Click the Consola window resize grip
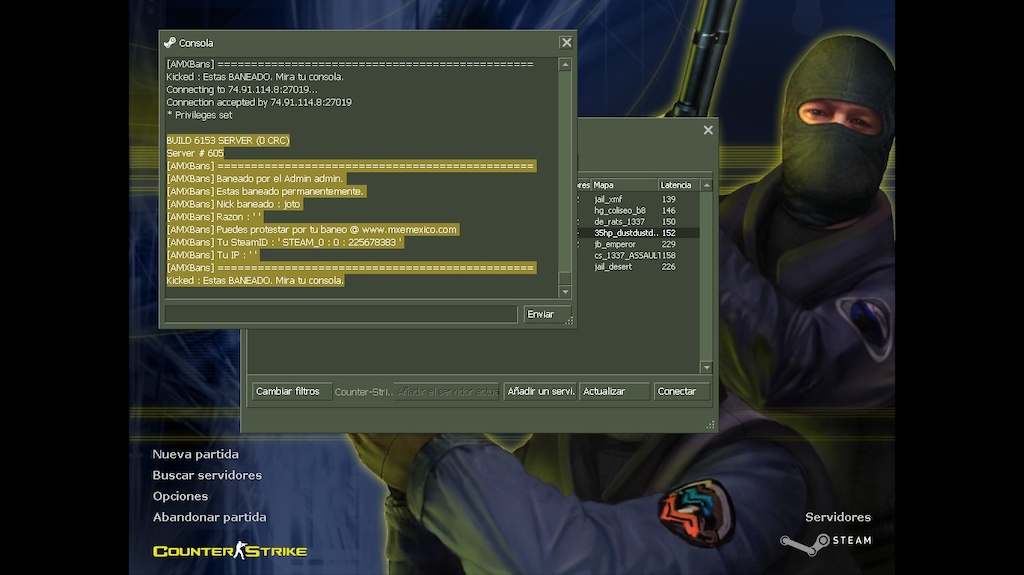The width and height of the screenshot is (1024, 575). pyautogui.click(x=569, y=320)
